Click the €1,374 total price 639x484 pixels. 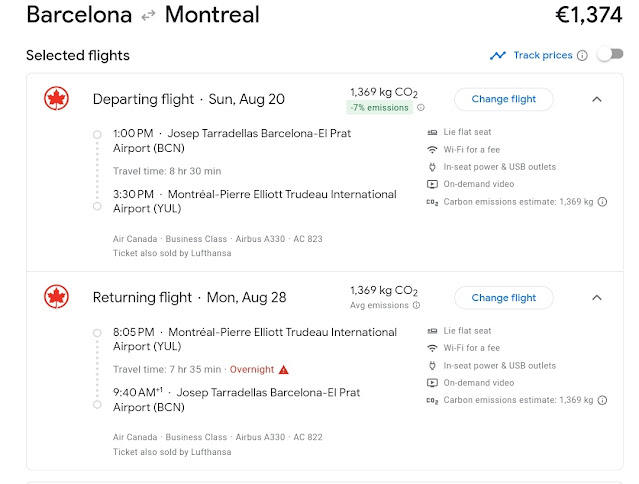589,15
